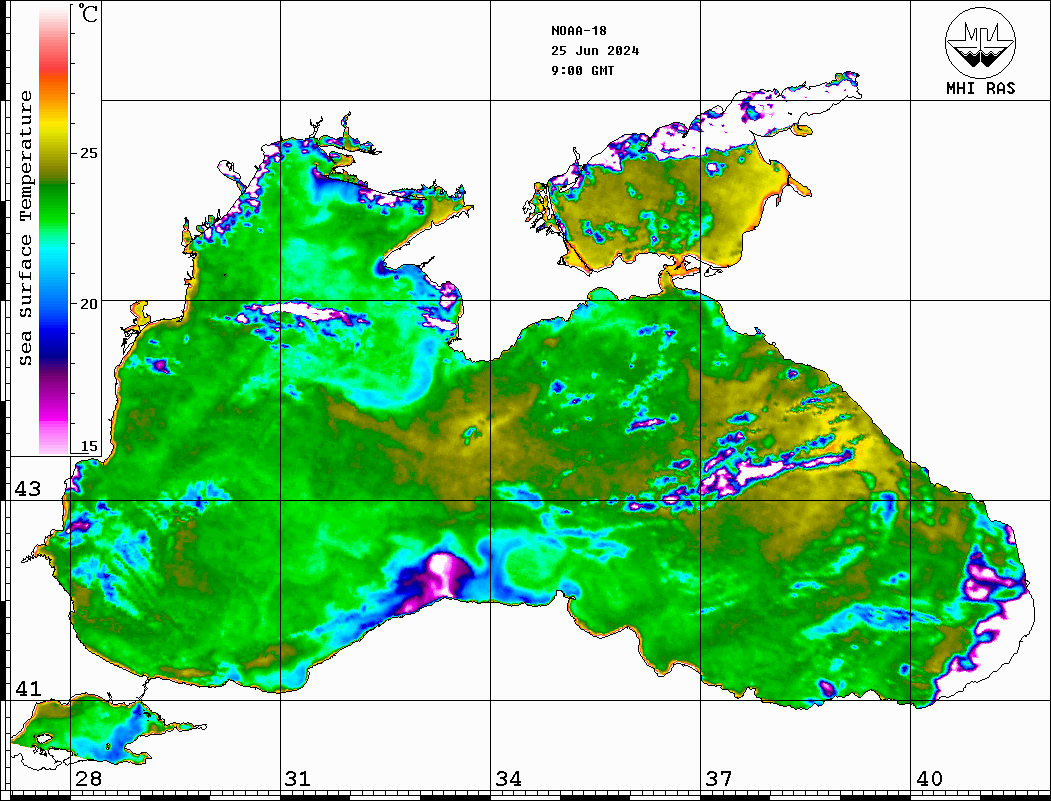
Task: Click the '15' value on temperature scale
Action: [89, 446]
